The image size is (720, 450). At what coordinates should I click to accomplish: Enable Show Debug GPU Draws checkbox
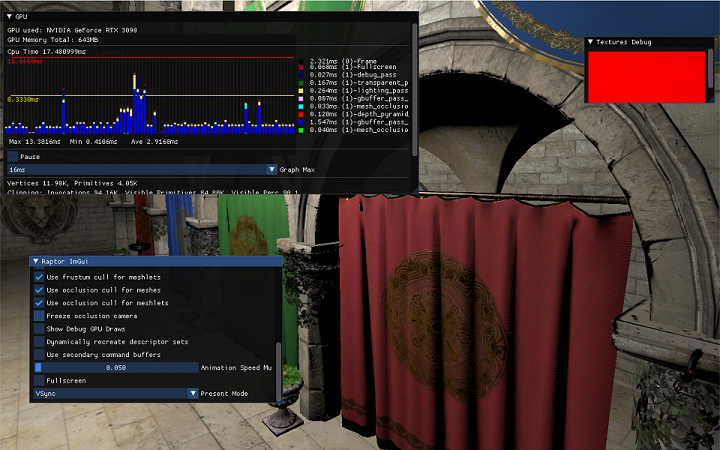point(39,329)
